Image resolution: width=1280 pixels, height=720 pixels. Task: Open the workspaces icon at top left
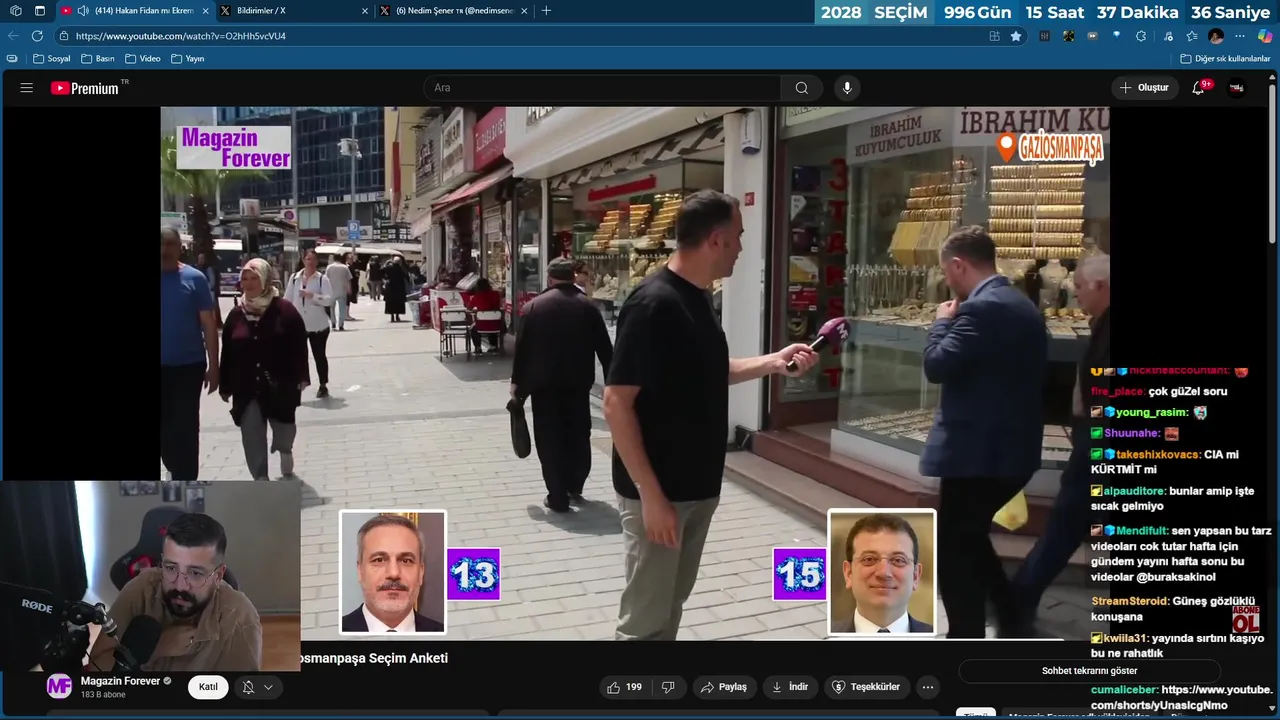point(15,10)
